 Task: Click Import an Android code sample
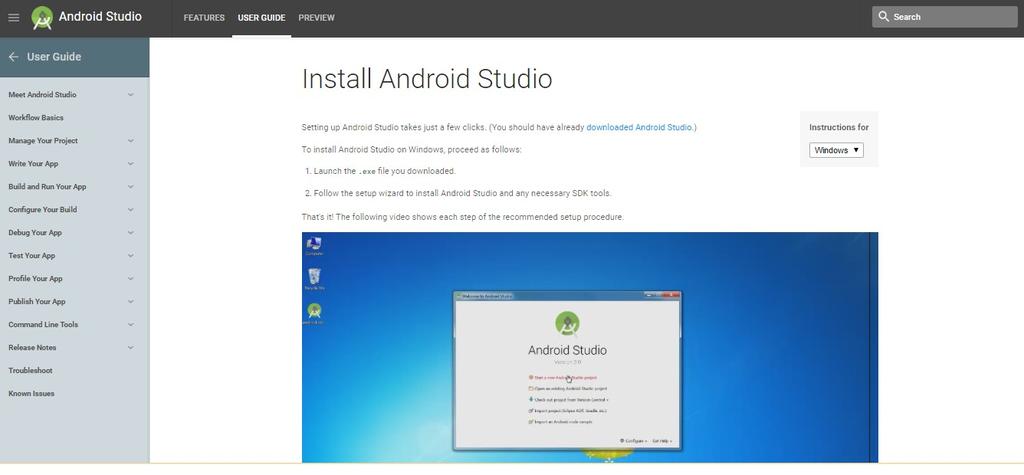560,422
